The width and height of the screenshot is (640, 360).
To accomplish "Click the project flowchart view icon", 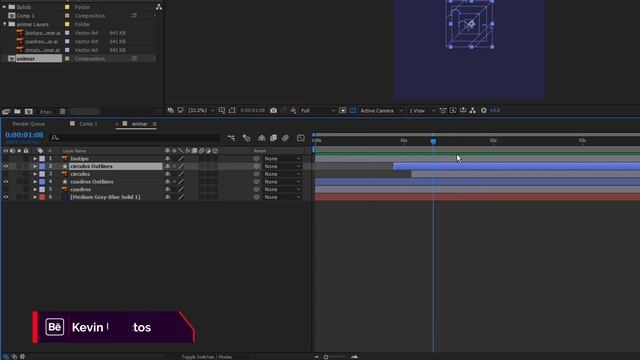I will click(159, 7).
